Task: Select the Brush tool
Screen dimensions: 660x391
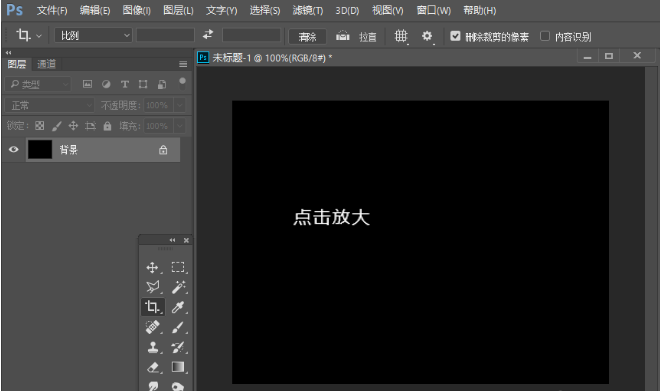Action: tap(178, 327)
